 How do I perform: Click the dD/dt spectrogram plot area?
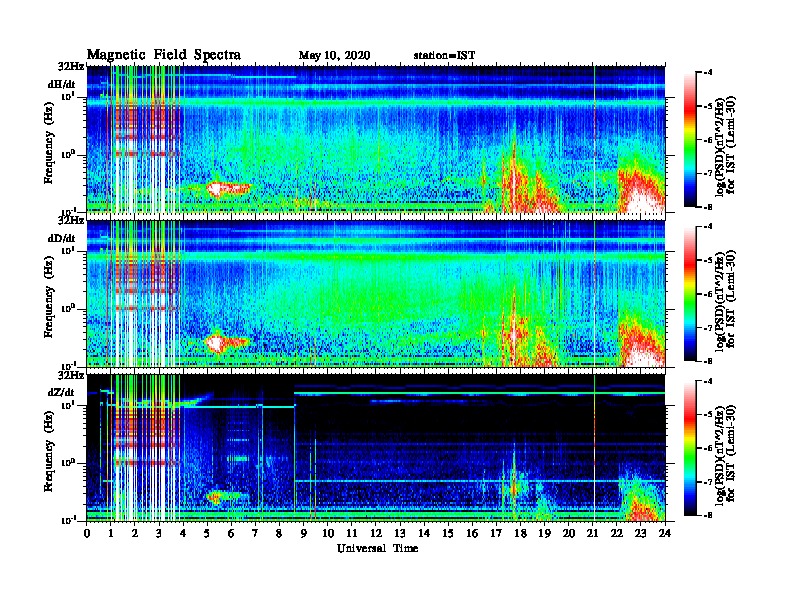376,293
